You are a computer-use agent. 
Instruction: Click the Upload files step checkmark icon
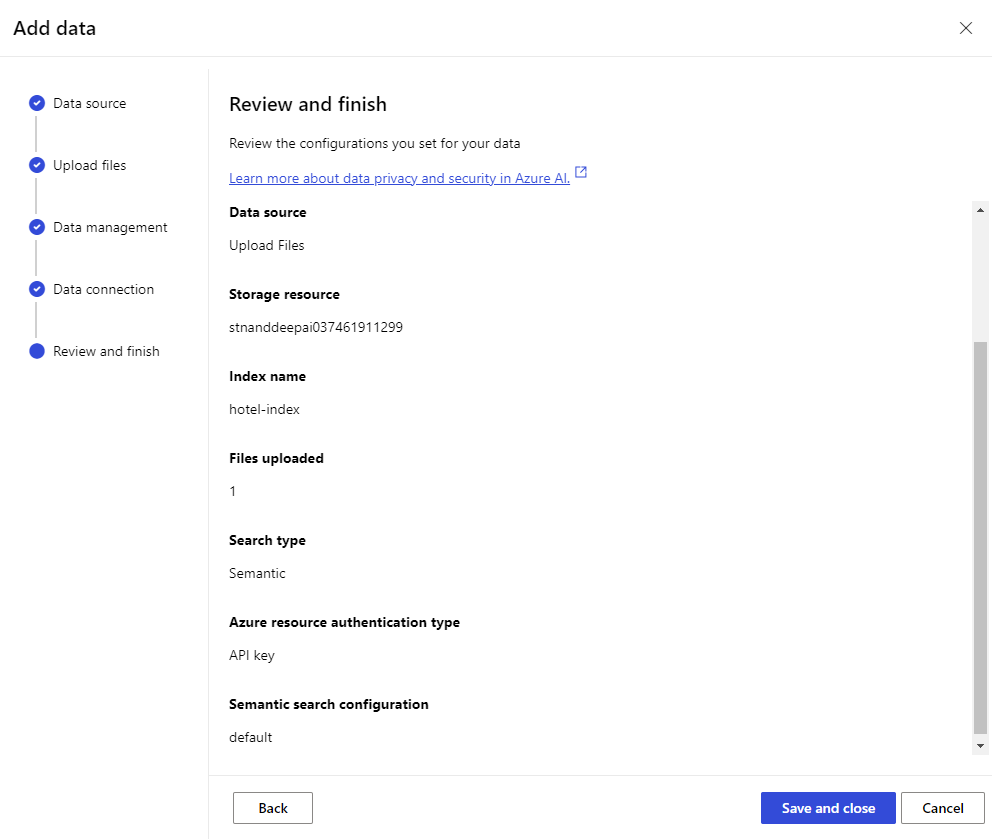click(37, 165)
